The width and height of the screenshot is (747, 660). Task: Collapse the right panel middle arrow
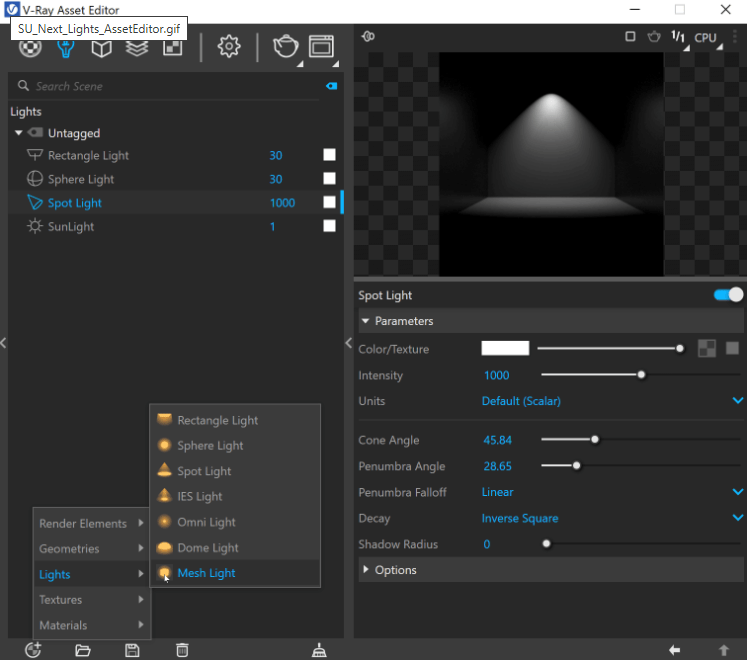[x=349, y=343]
